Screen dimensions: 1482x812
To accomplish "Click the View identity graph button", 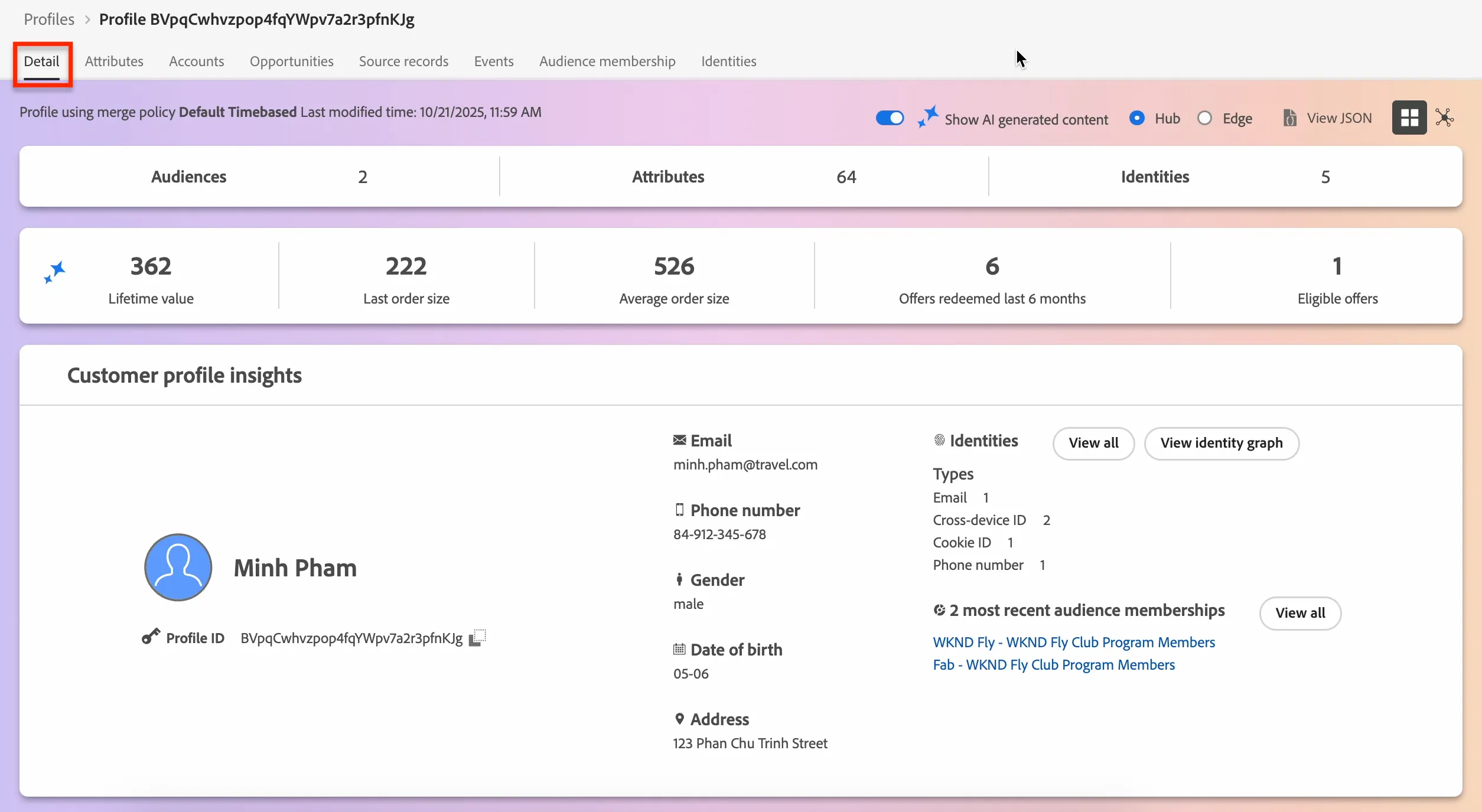I will coord(1222,443).
